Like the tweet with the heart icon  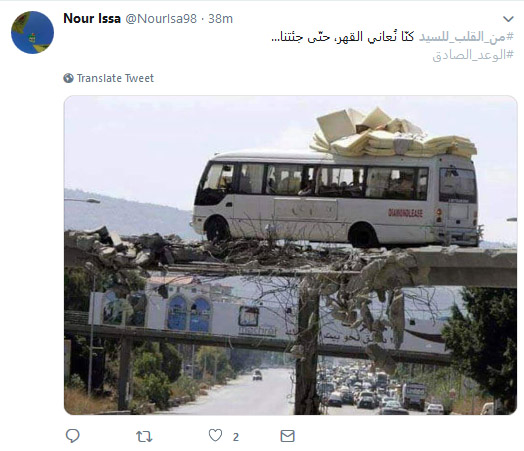(215, 435)
